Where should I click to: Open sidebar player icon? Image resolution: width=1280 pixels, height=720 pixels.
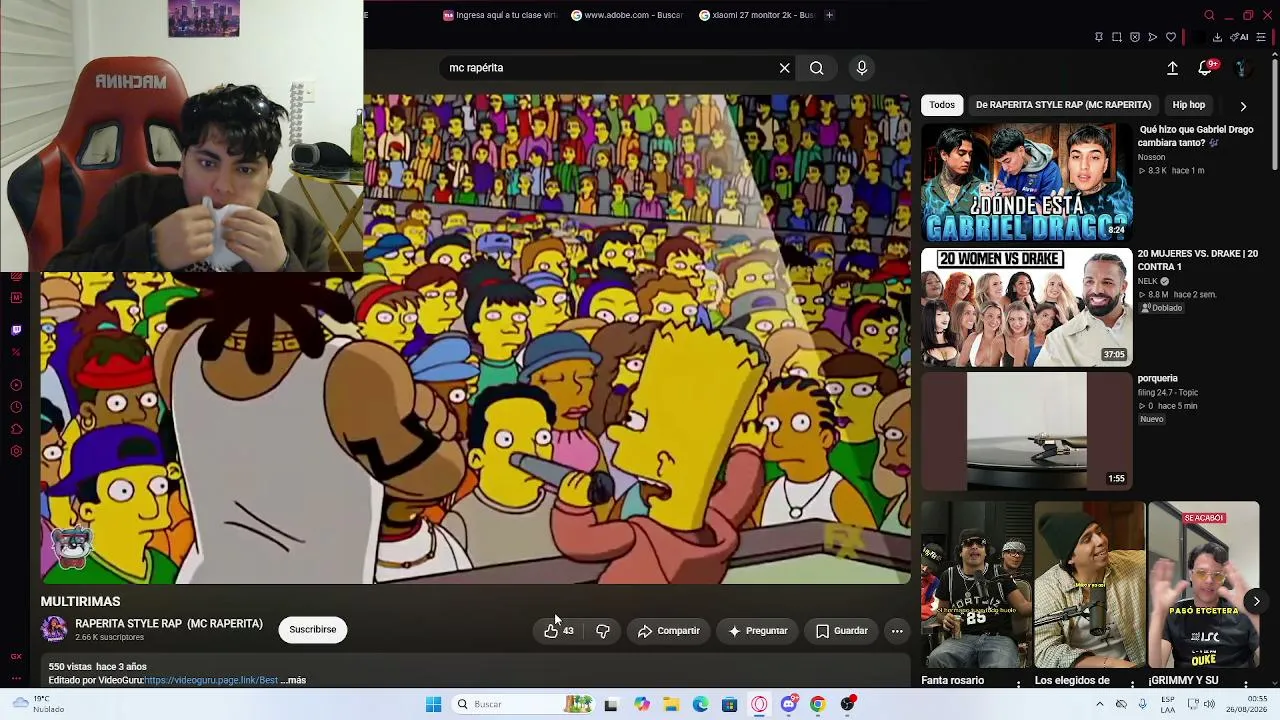tap(16, 385)
